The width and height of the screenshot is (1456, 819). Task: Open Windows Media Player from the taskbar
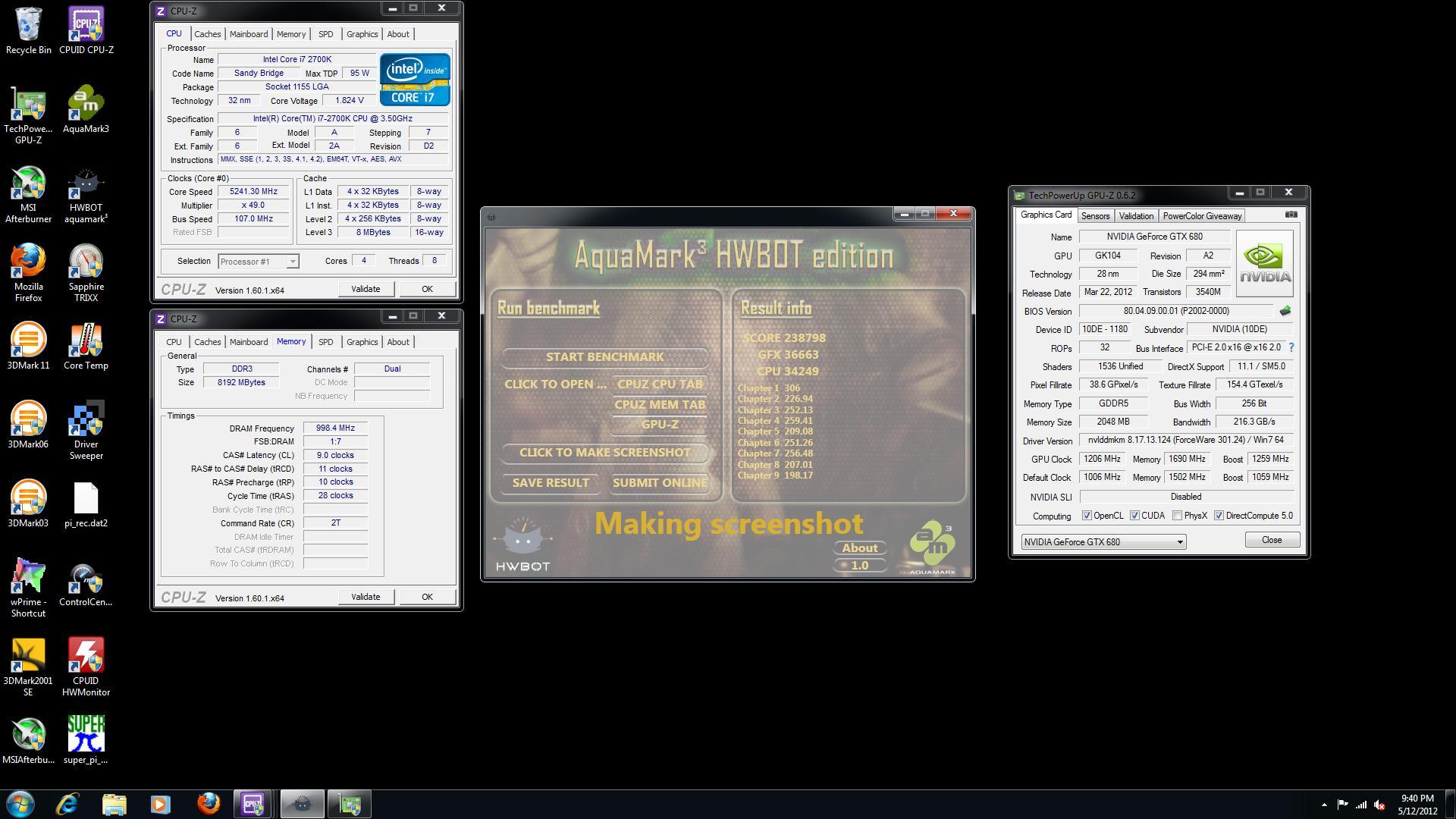[x=160, y=804]
